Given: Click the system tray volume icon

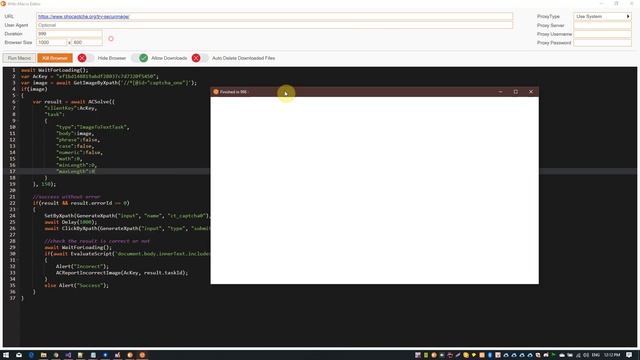Looking at the screenshot, I should tap(587, 355).
